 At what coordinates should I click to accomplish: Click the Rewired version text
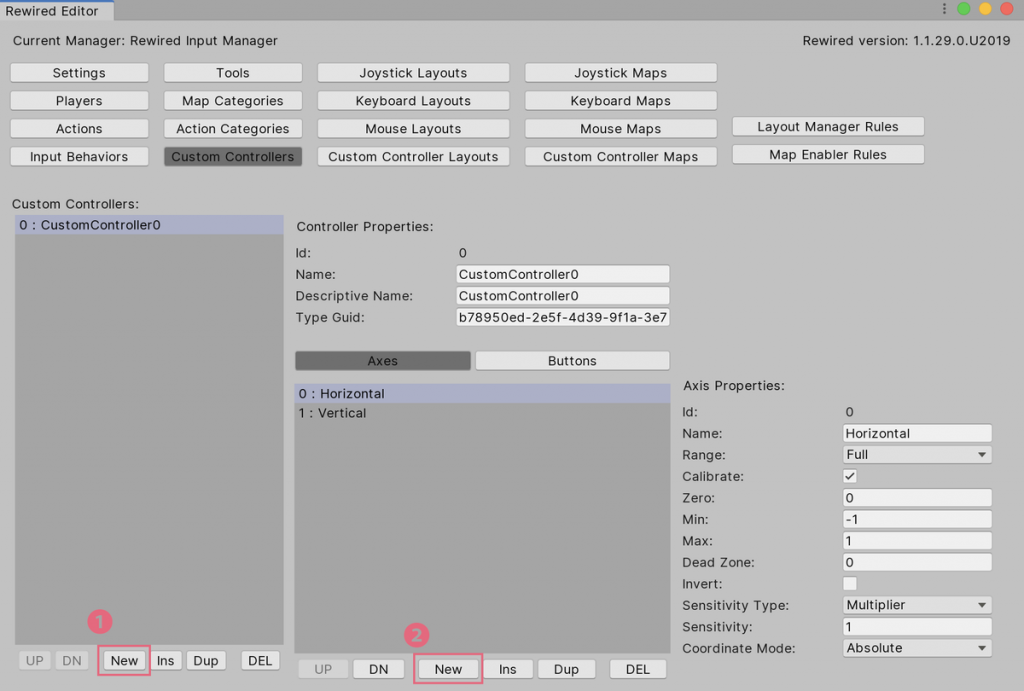point(906,40)
